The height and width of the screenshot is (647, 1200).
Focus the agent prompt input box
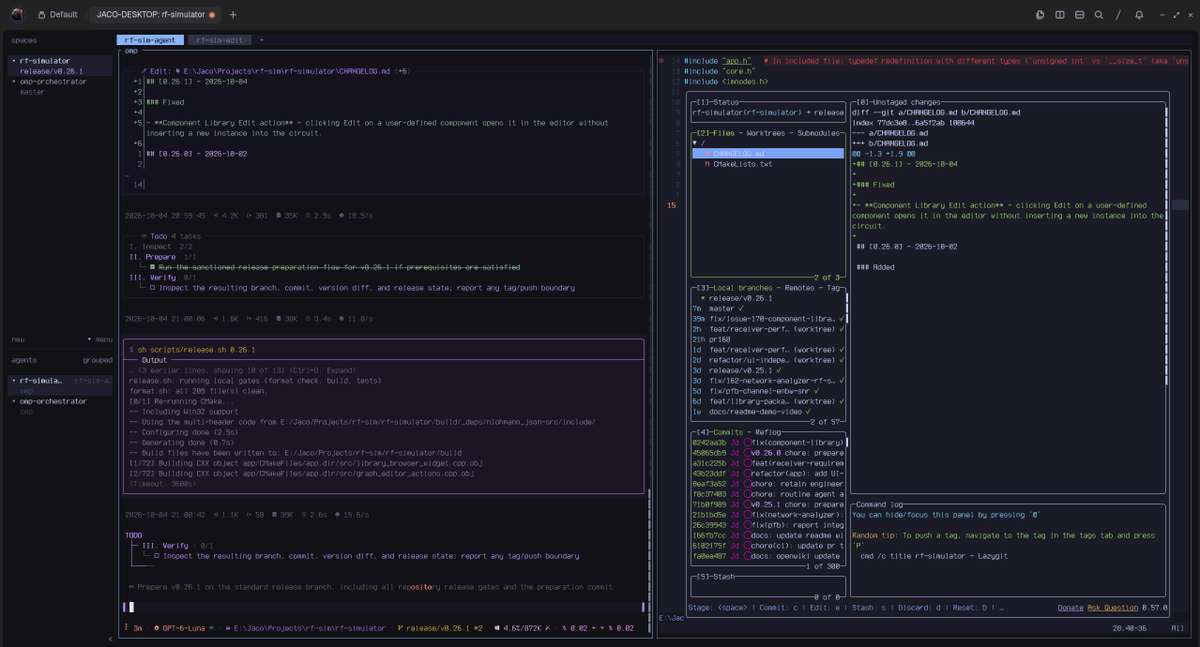coord(385,607)
